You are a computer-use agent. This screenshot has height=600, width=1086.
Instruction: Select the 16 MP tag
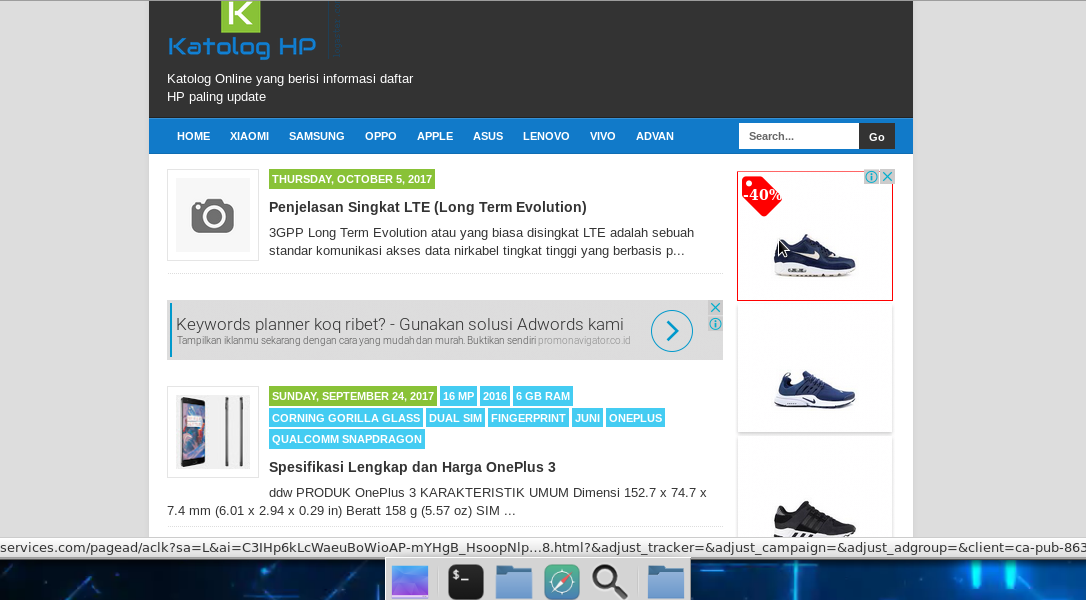459,396
